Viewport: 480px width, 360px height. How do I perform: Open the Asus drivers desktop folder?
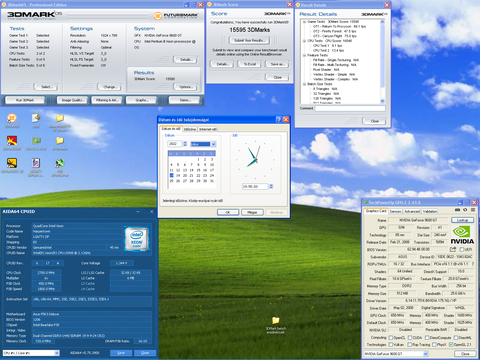(x=60, y=119)
